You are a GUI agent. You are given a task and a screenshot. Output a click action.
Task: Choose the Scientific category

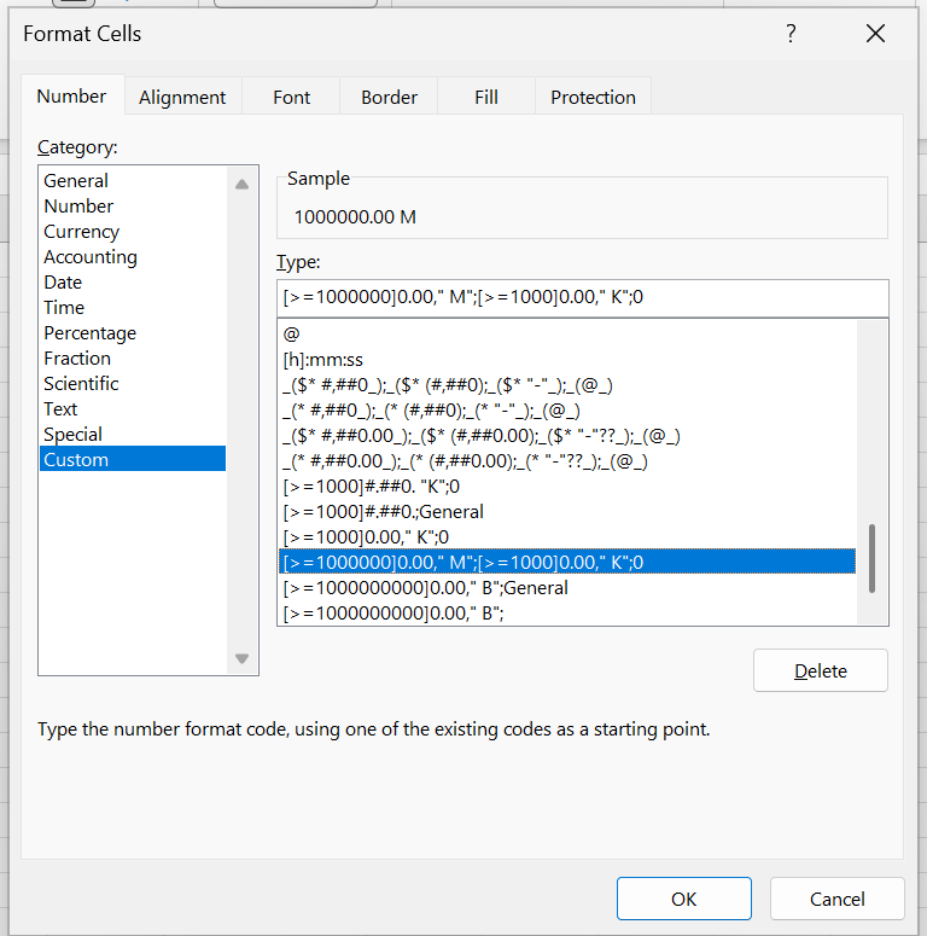[x=133, y=383]
